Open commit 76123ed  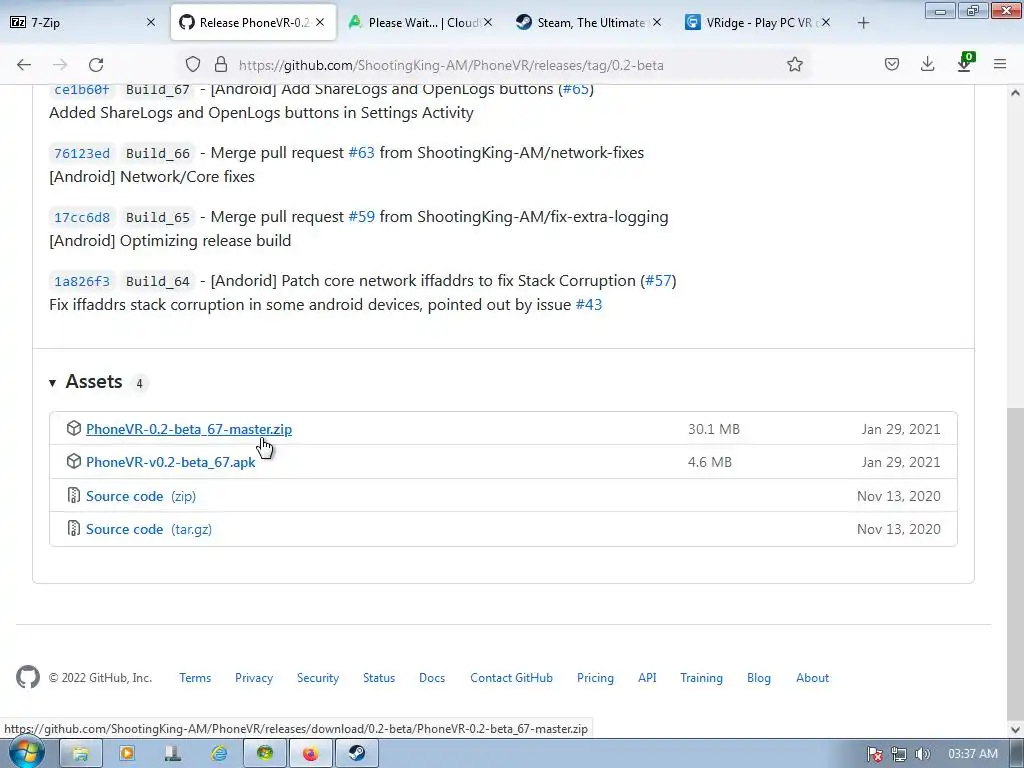[x=82, y=153]
